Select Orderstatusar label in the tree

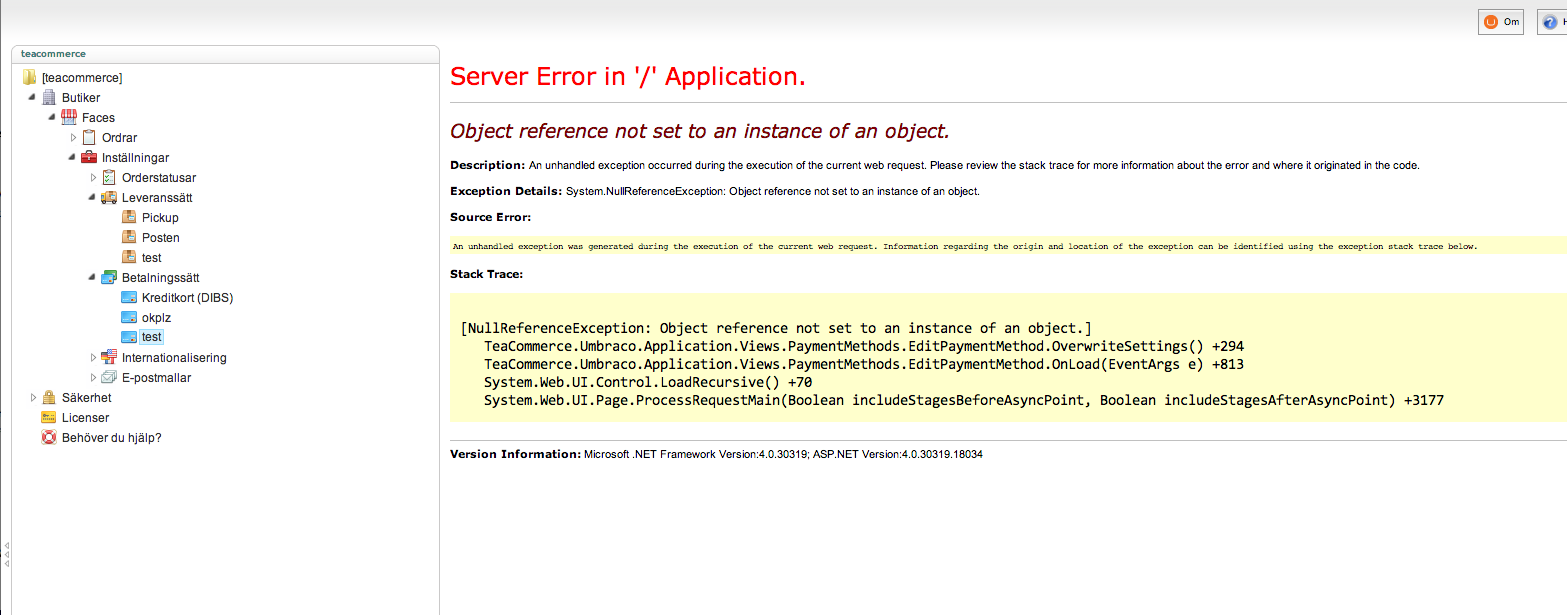tap(159, 178)
